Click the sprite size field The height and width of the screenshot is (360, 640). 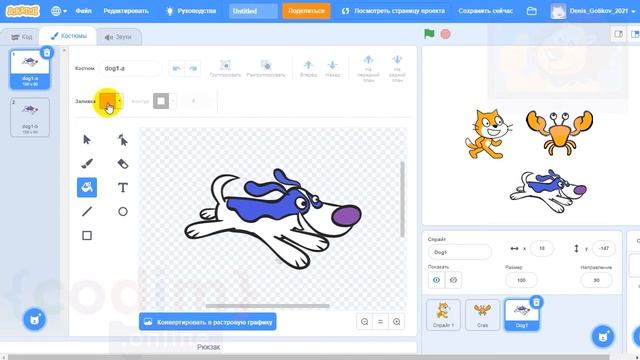point(521,280)
